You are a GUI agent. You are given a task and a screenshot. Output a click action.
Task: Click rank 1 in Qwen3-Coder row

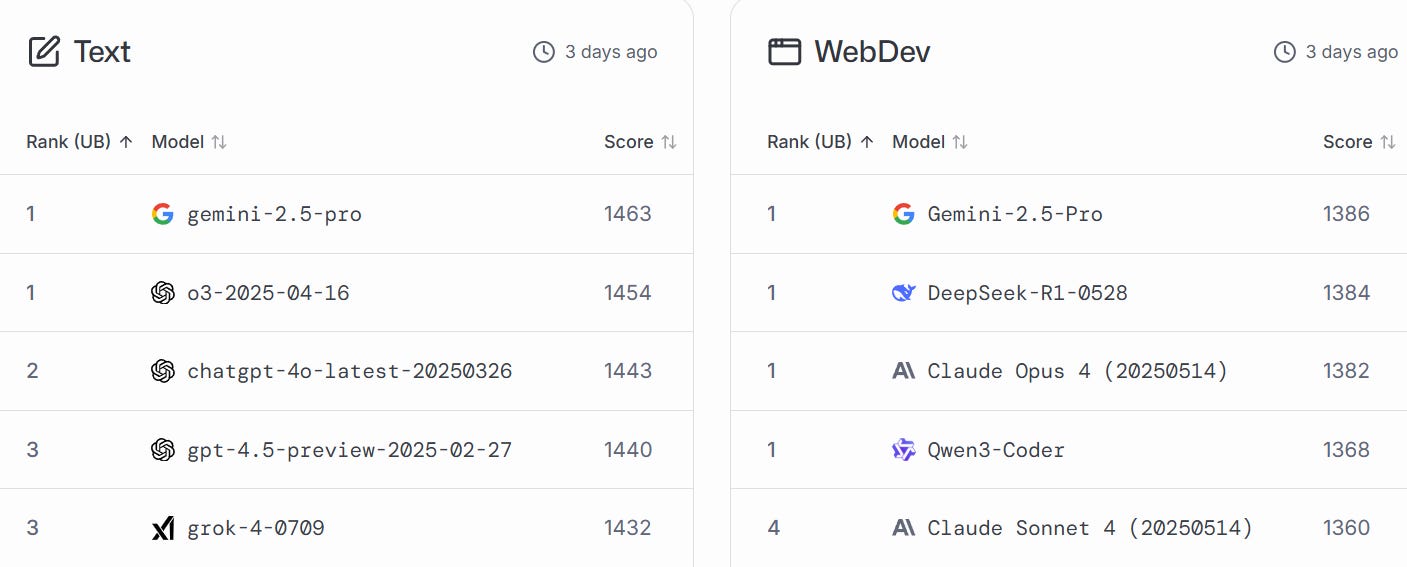[x=772, y=450]
